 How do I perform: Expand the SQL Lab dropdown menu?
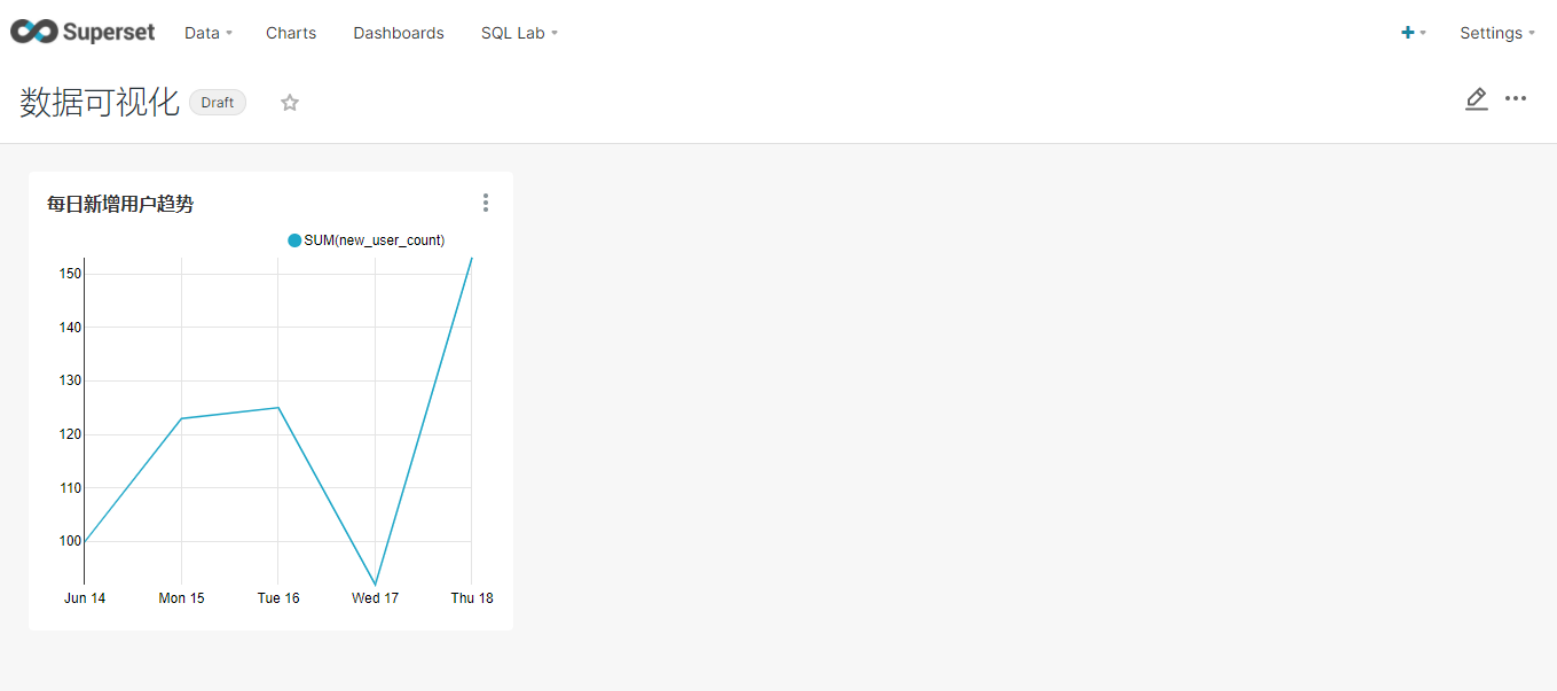[x=519, y=33]
